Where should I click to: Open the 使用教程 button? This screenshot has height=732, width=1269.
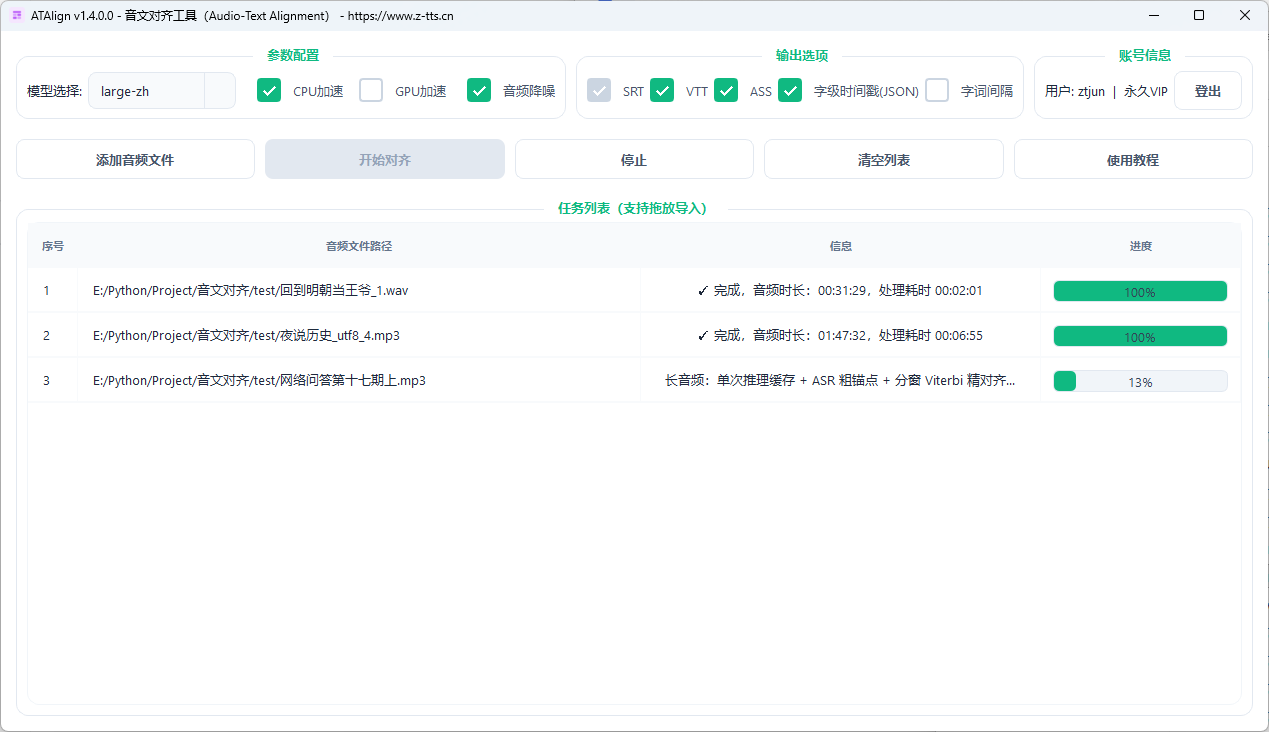pyautogui.click(x=1133, y=159)
